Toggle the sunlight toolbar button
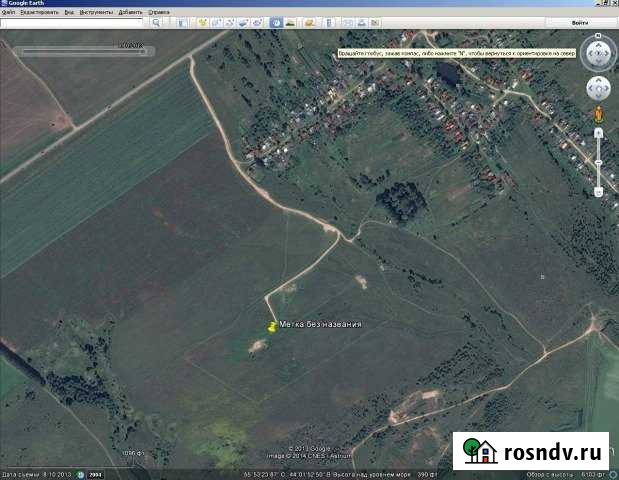Viewport: 619px width, 480px height. (288, 21)
